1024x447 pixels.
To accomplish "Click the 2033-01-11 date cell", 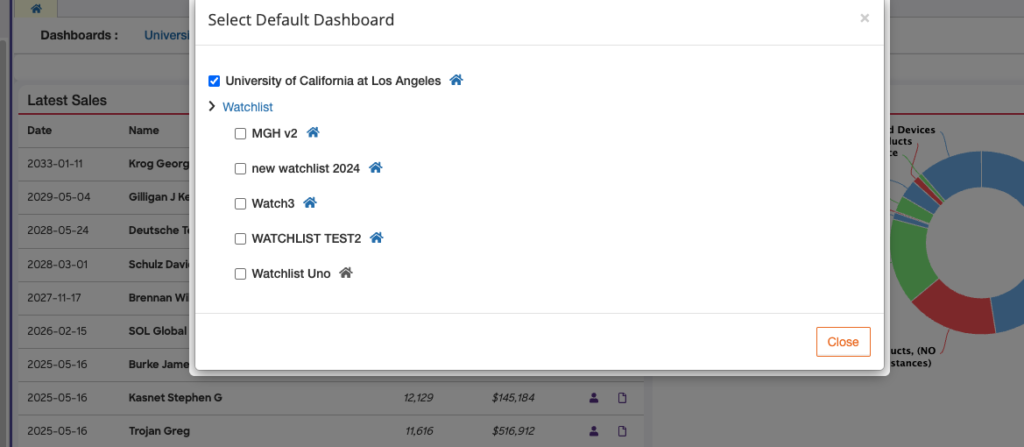I will coord(55,163).
